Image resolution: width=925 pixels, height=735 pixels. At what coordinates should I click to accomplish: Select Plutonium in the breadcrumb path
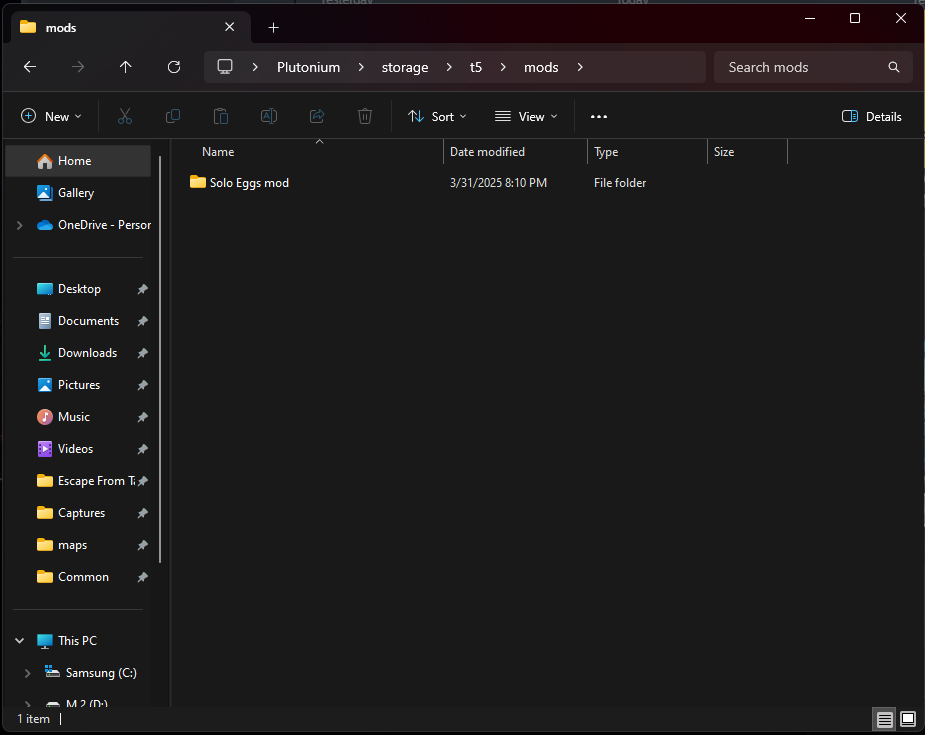click(x=308, y=67)
